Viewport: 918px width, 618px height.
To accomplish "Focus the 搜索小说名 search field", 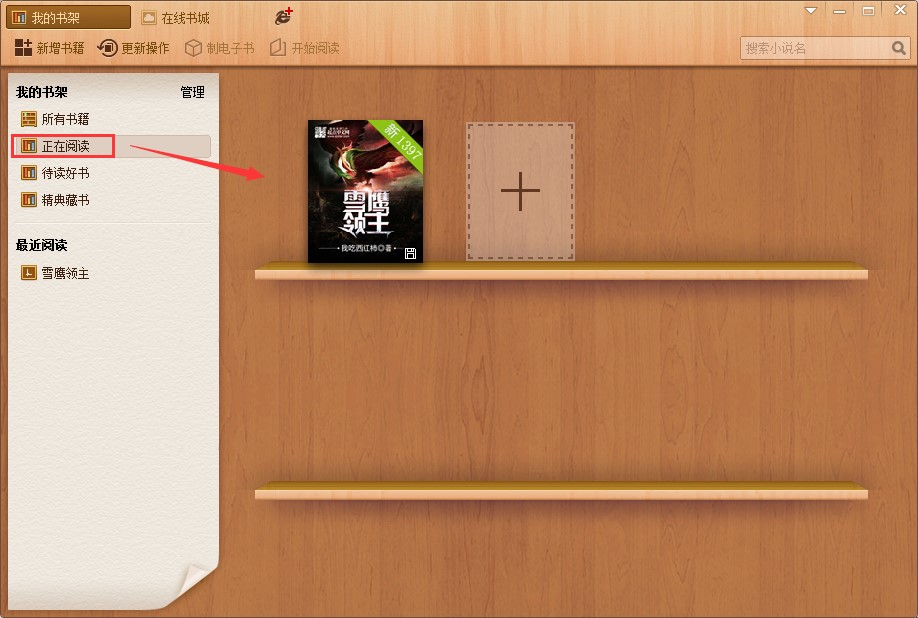I will tap(815, 48).
